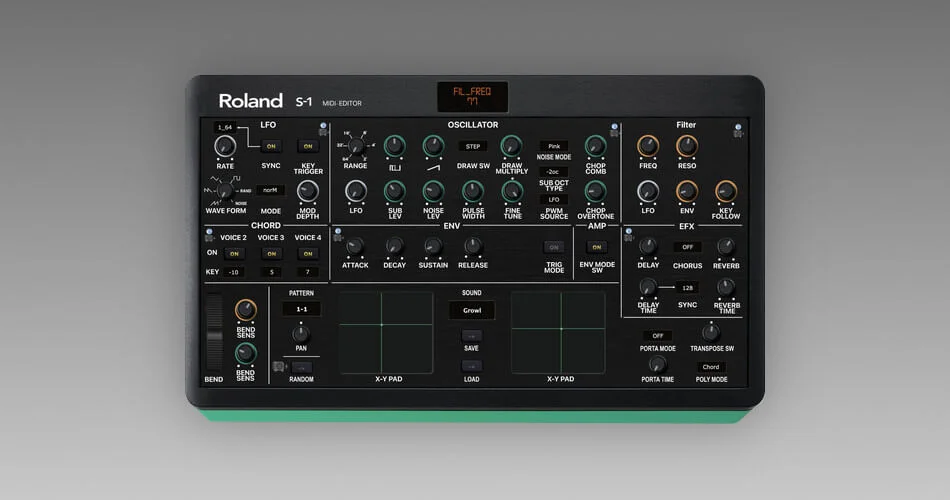
Task: Click the oscillator section LFO knob
Action: click(x=356, y=191)
